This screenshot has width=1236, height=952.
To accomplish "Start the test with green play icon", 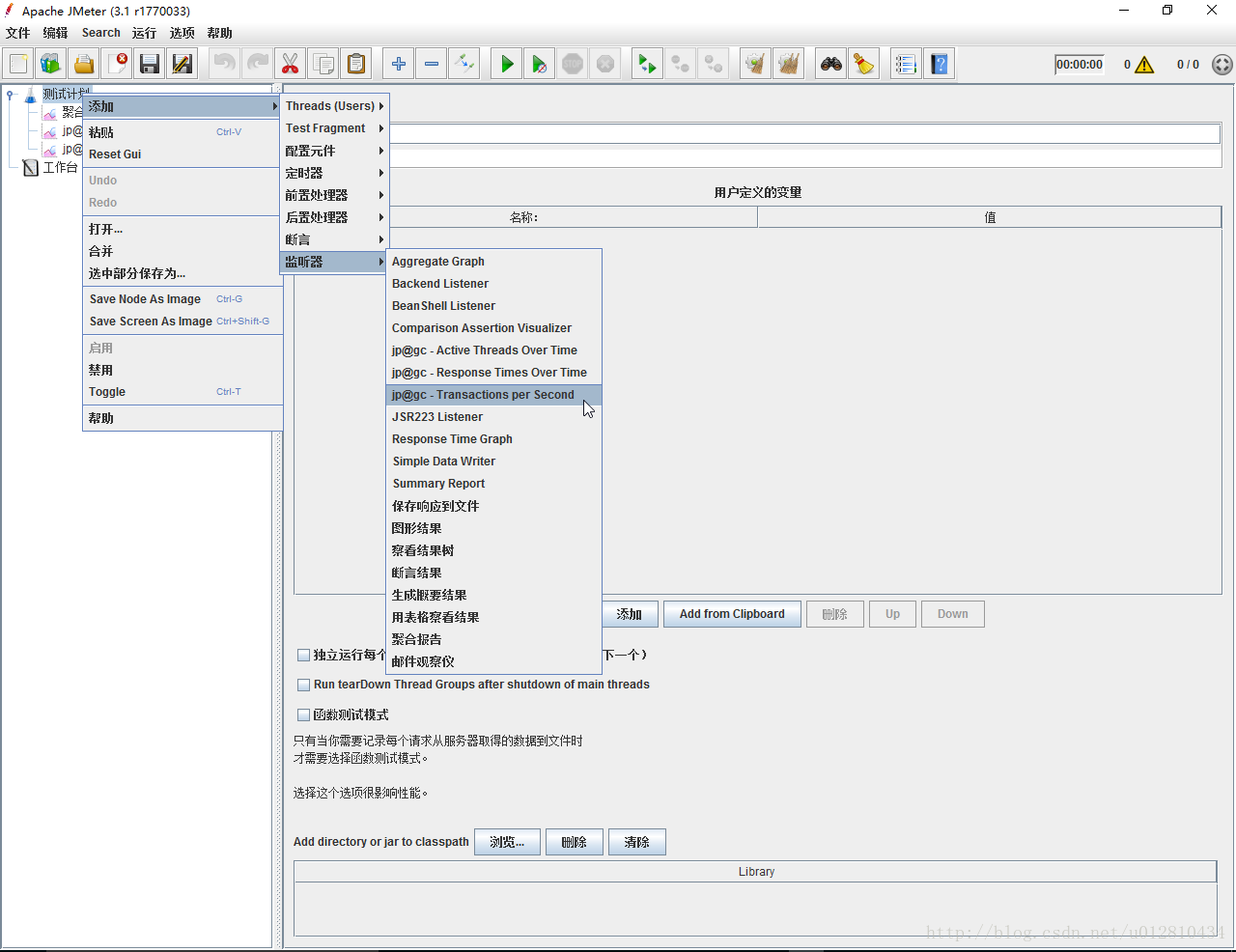I will [x=506, y=64].
